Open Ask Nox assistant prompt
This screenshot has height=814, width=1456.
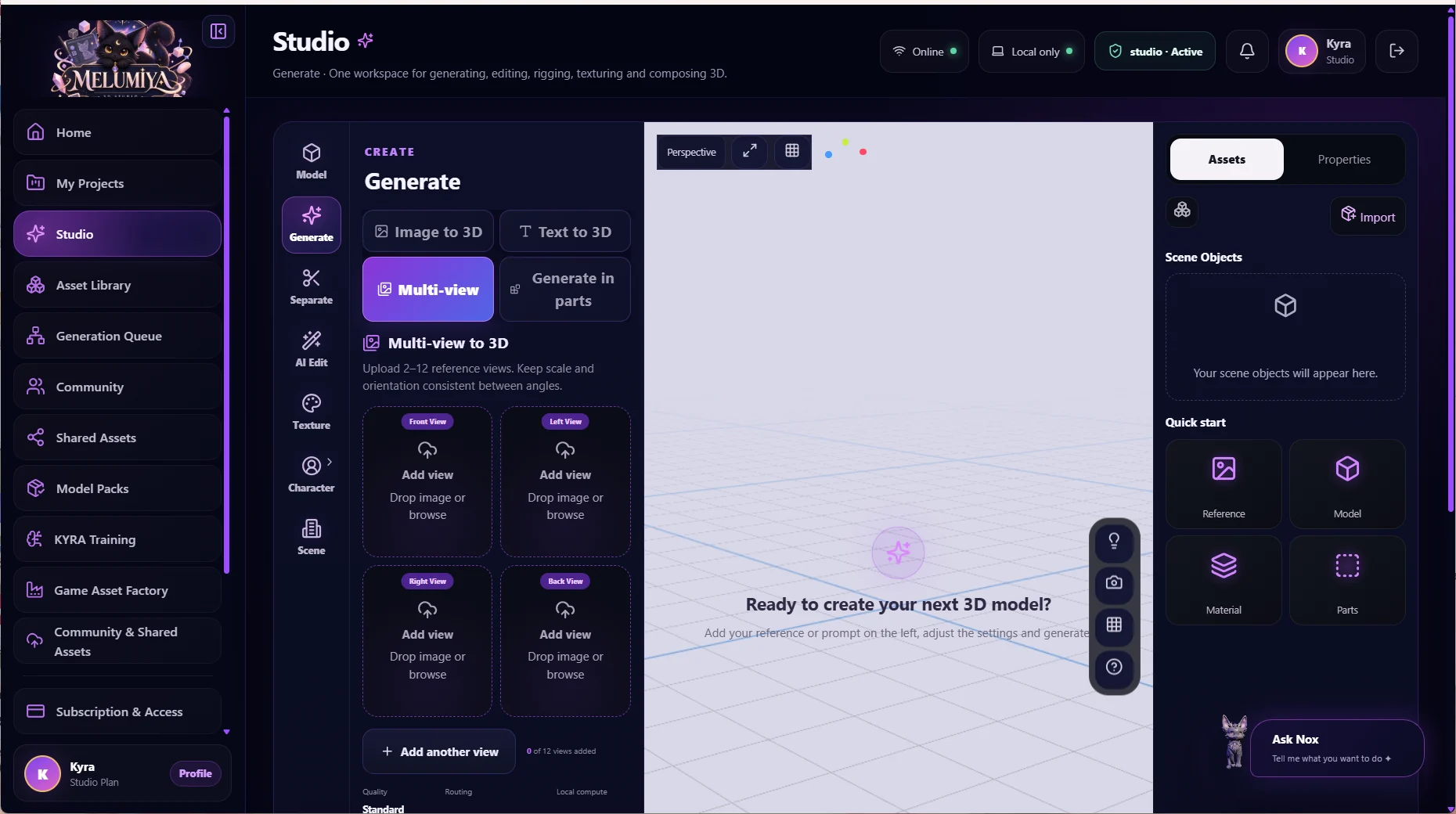click(1337, 748)
